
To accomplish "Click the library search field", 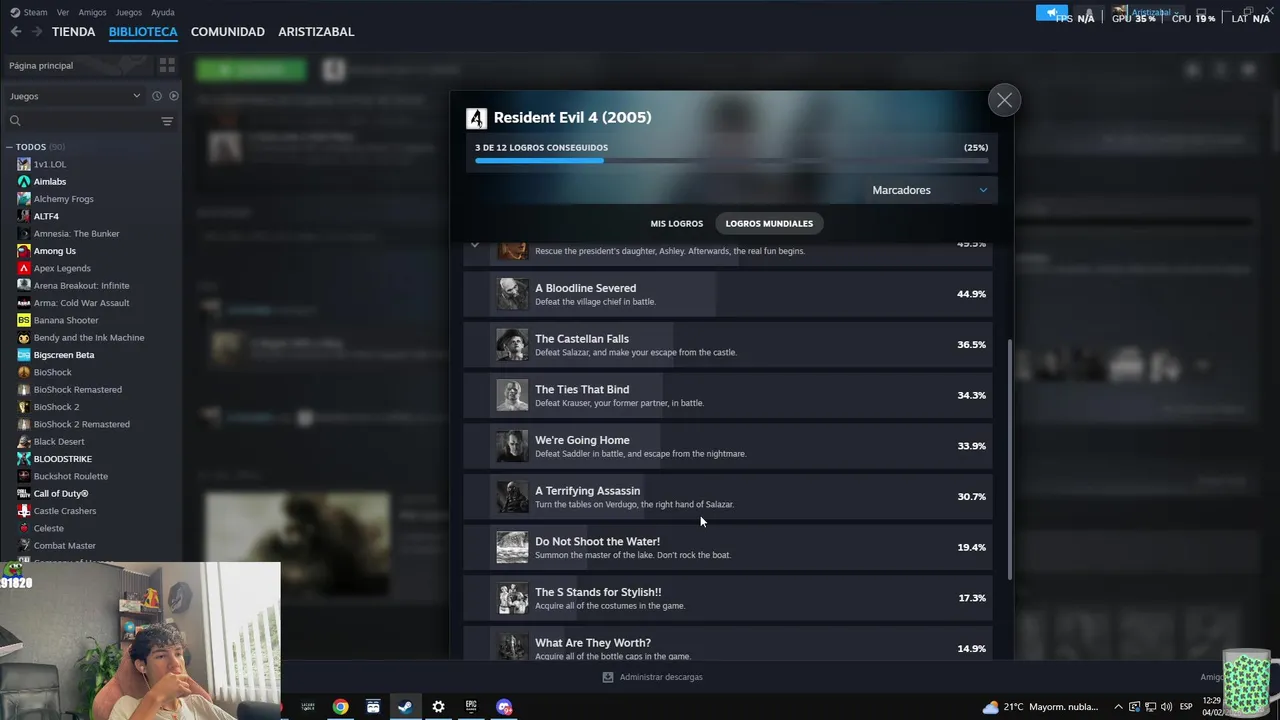I will coord(80,121).
